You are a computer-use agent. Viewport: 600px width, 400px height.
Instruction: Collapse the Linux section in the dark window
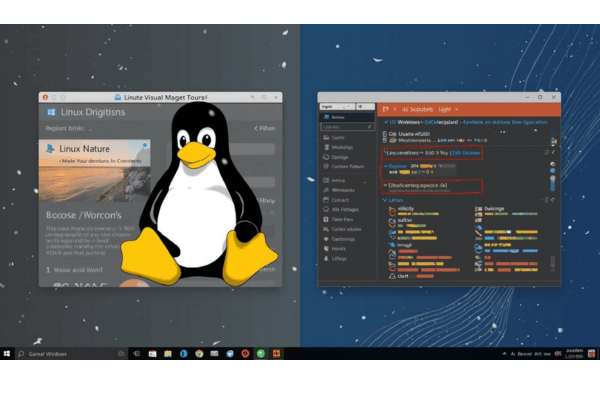(385, 200)
